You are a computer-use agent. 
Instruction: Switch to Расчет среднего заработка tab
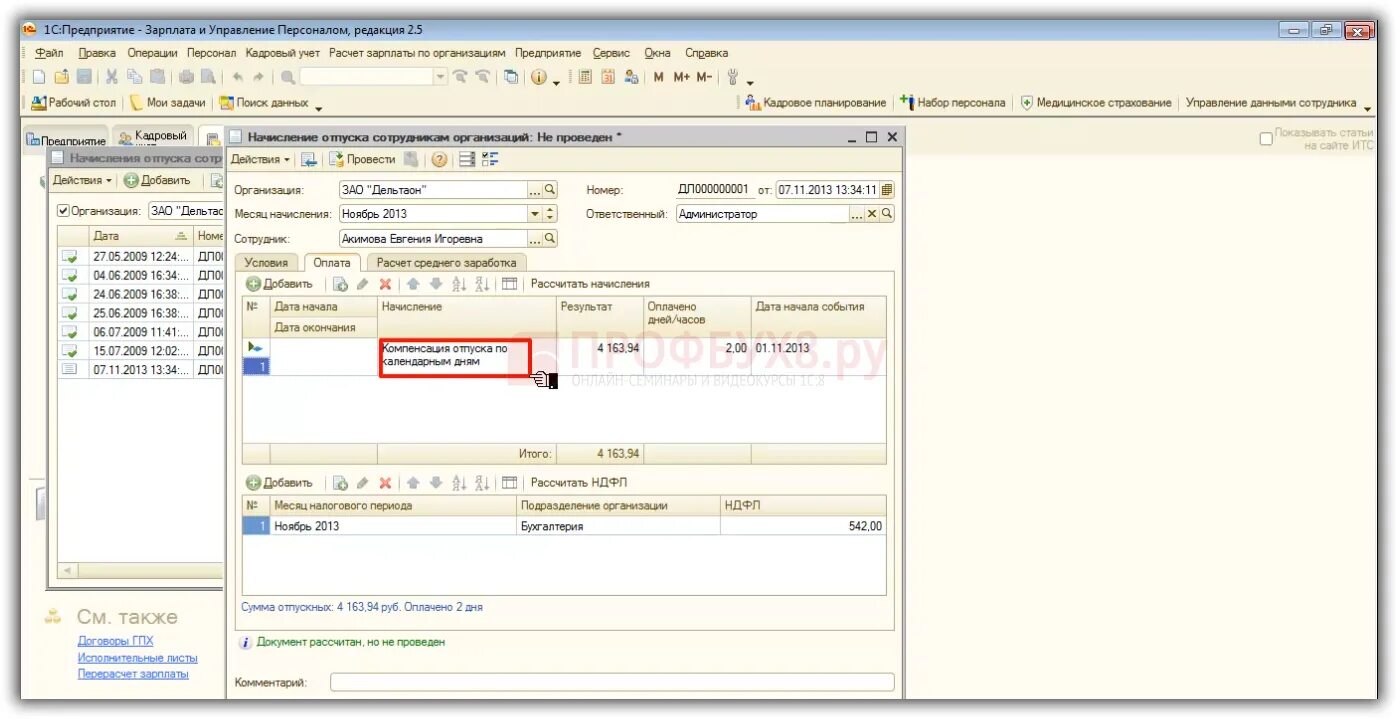point(446,262)
